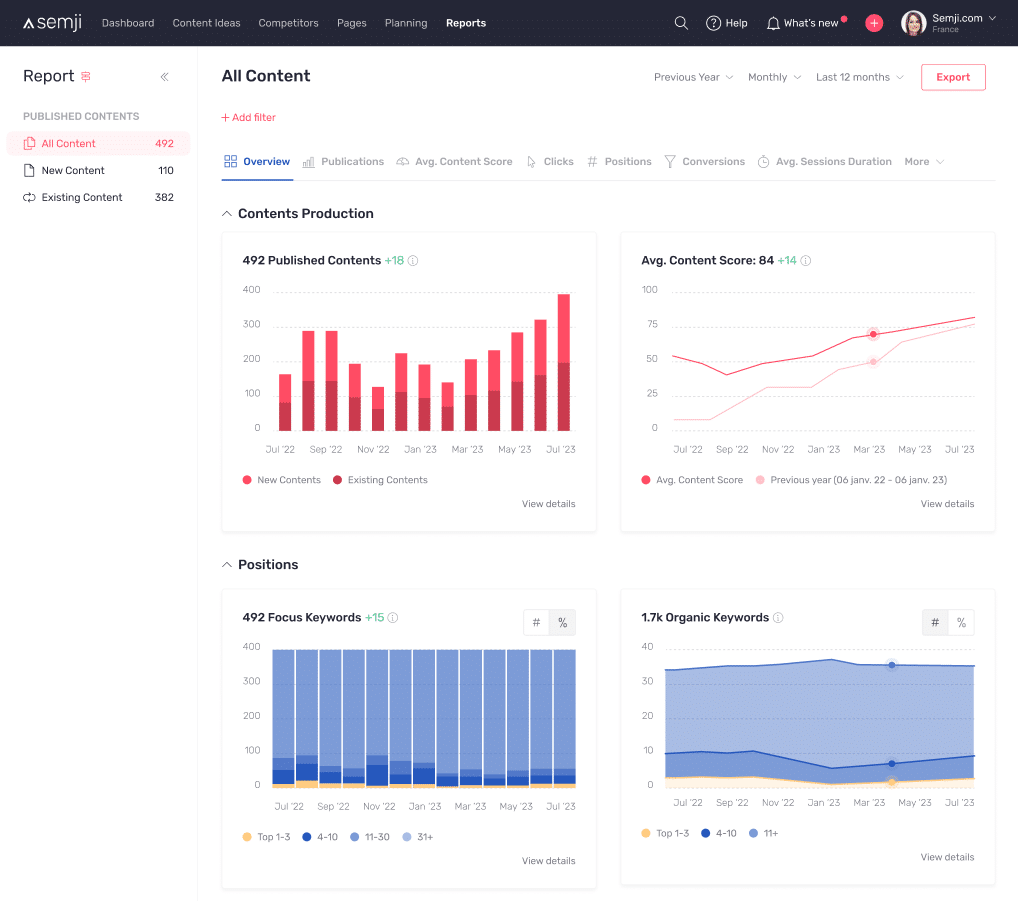Viewport: 1018px width, 901px height.
Task: Switch Focus Keywords chart to # view
Action: click(536, 623)
